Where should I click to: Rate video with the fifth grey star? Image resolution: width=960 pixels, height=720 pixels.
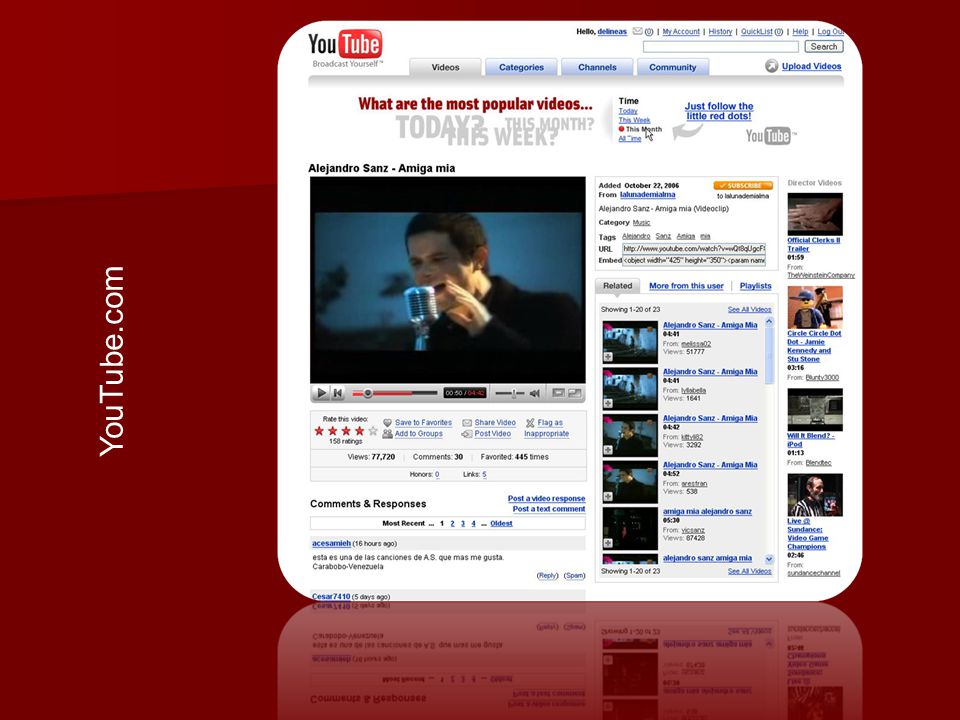373,431
